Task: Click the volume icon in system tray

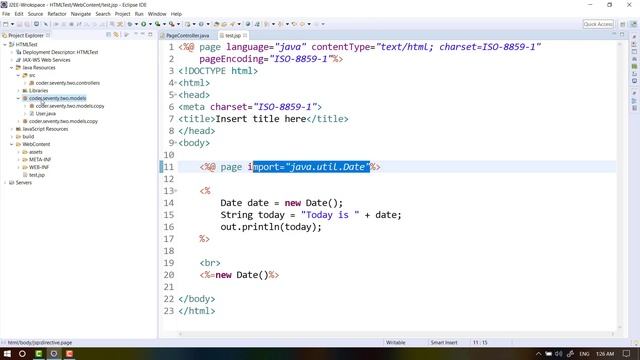Action: click(559, 354)
